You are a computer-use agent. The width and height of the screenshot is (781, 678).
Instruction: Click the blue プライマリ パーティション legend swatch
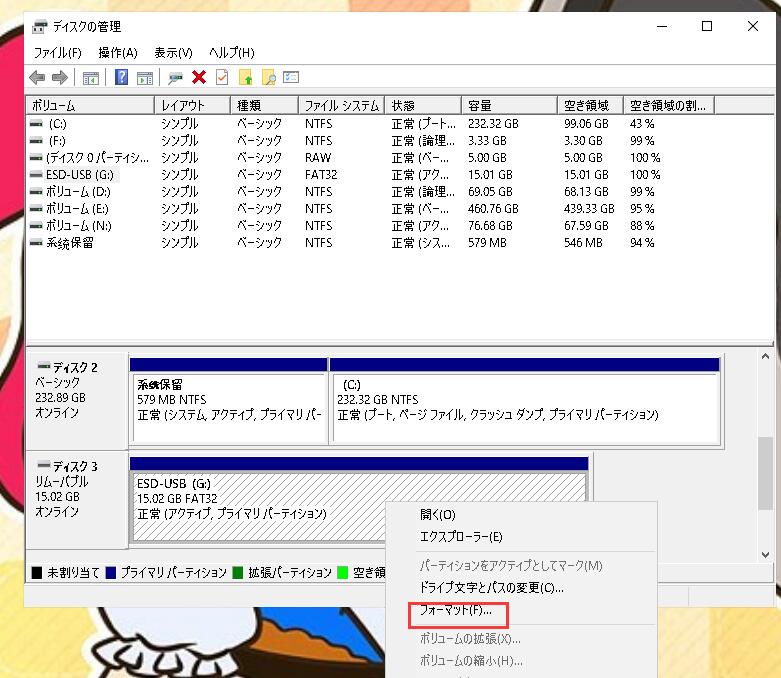[x=111, y=573]
